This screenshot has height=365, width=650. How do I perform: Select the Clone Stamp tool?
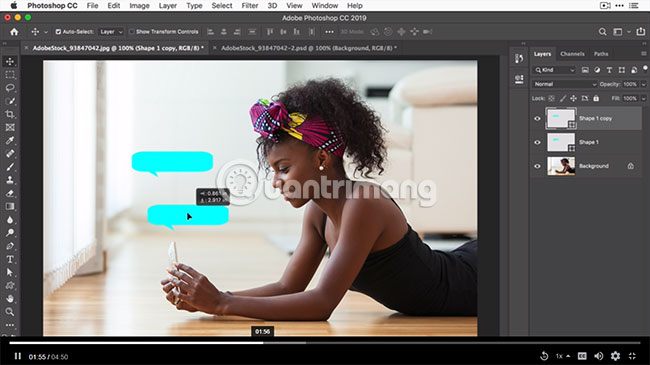point(10,180)
